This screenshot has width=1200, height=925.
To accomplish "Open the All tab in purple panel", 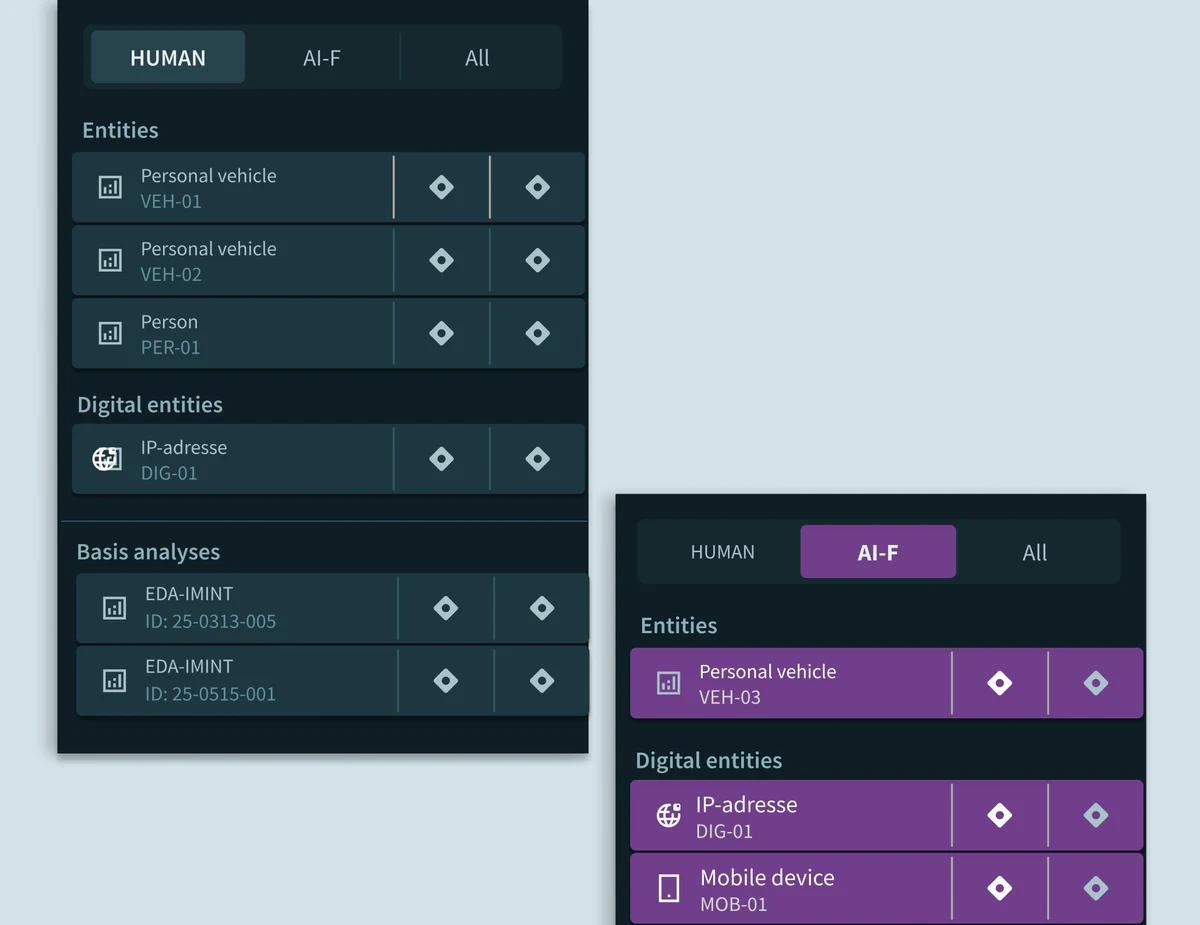I will click(1035, 552).
